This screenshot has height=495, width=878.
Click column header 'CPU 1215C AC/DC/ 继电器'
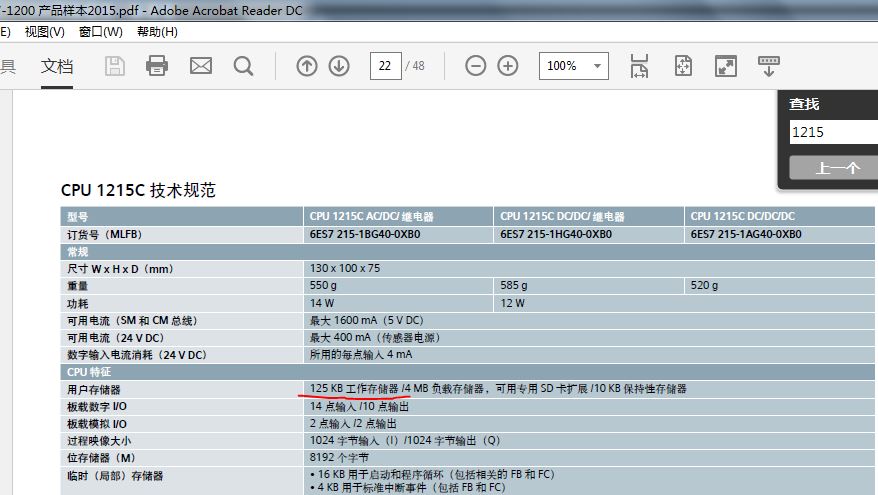click(x=371, y=216)
